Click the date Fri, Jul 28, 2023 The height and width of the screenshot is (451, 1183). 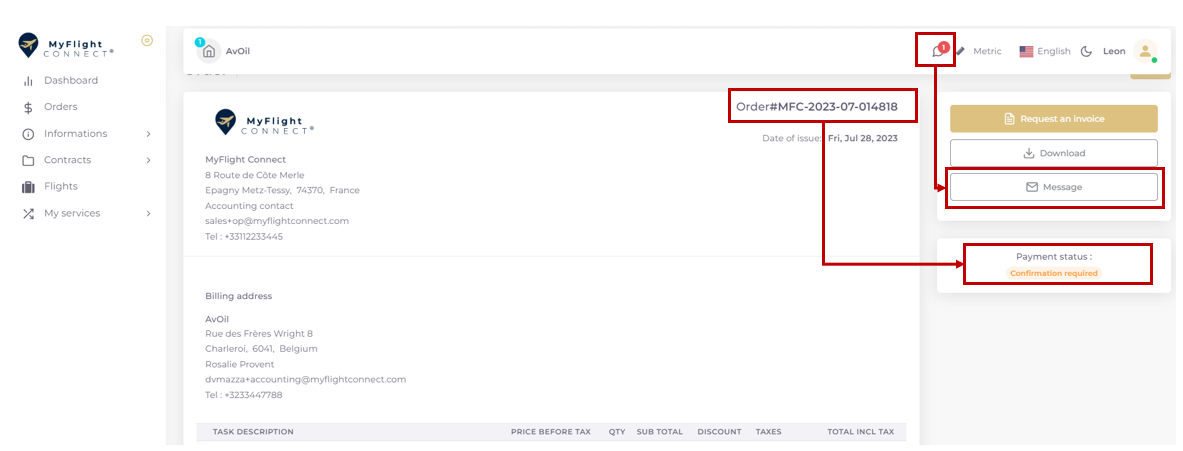coord(862,139)
